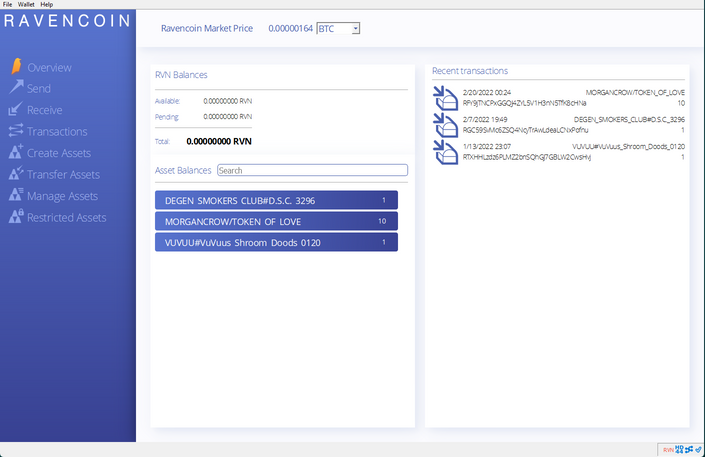The width and height of the screenshot is (705, 457).
Task: Open the File menu
Action: tap(8, 4)
